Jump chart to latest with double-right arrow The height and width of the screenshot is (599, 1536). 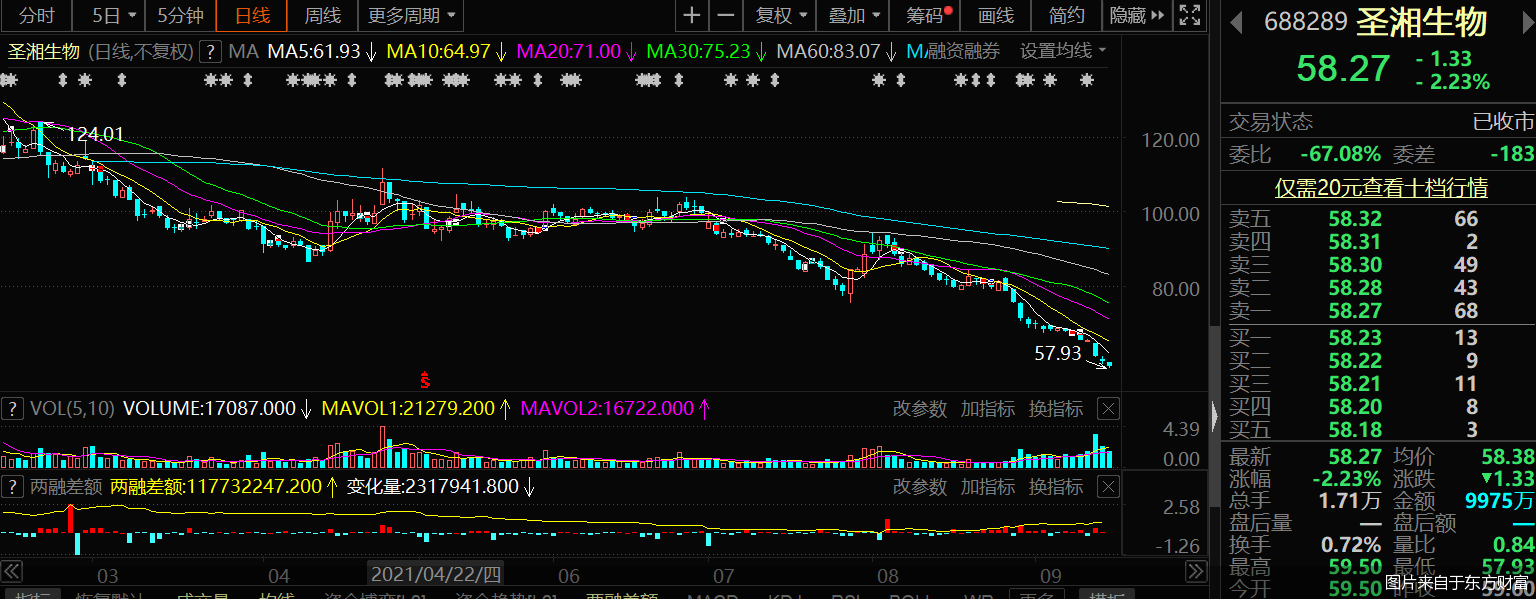(1195, 572)
